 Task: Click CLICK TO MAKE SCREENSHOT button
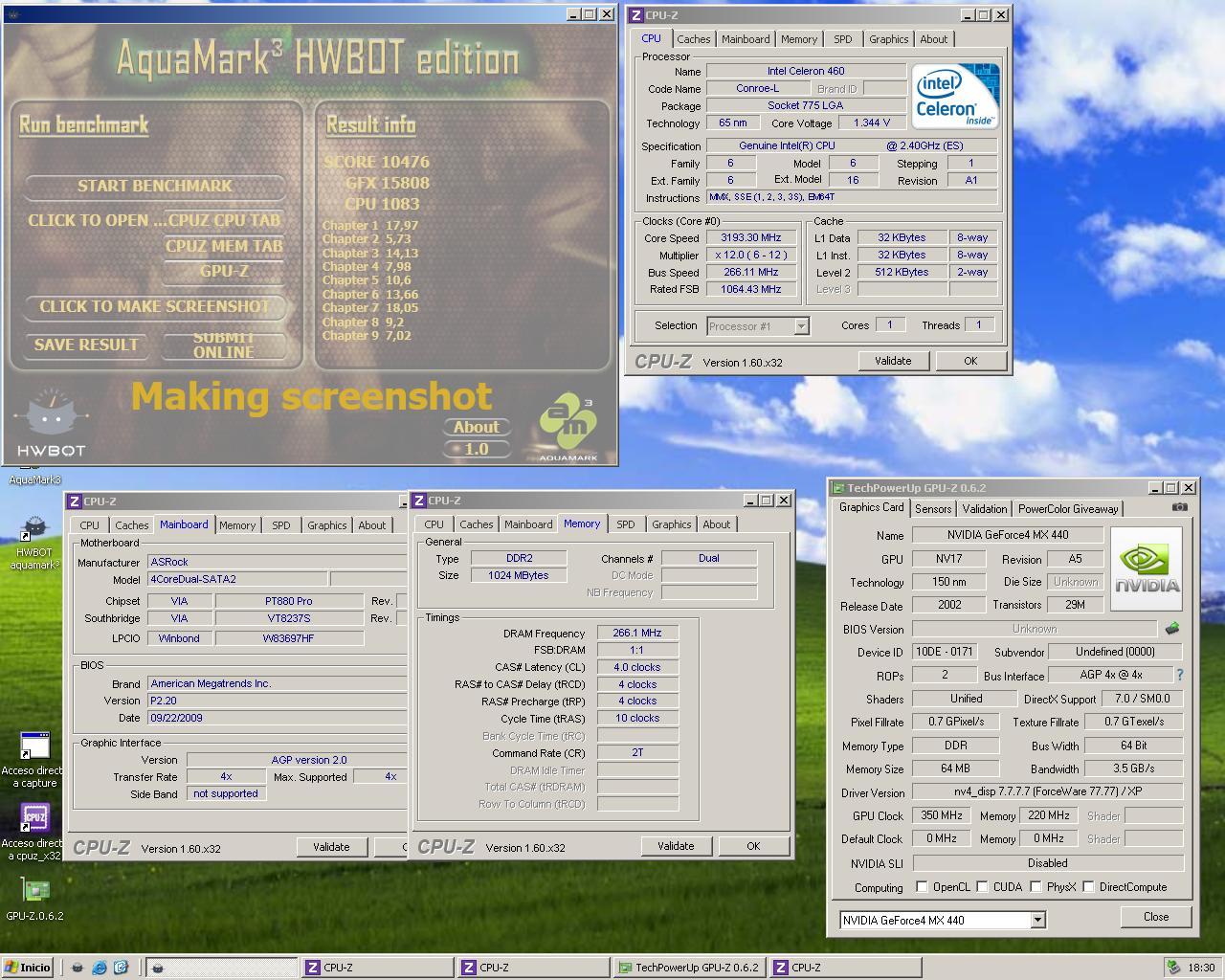click(155, 307)
